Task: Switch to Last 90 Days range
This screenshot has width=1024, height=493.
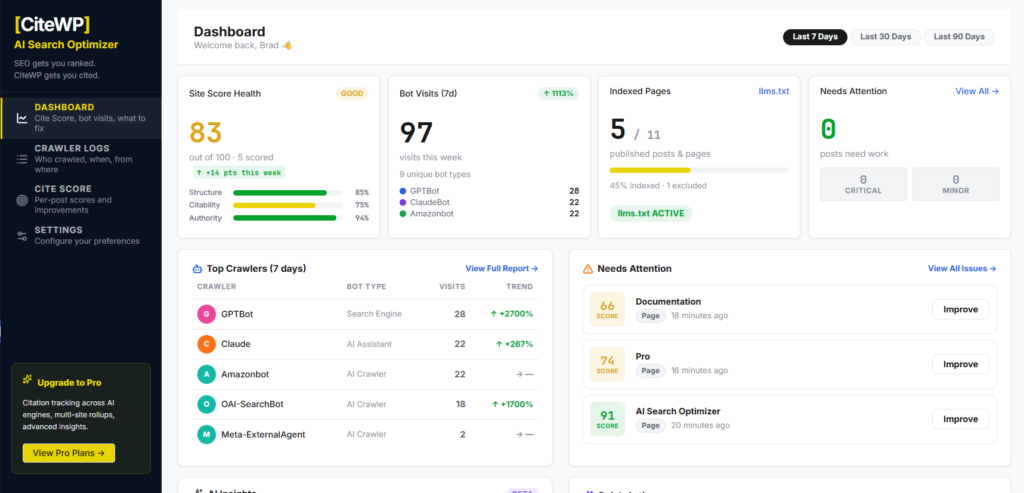Action: [959, 37]
